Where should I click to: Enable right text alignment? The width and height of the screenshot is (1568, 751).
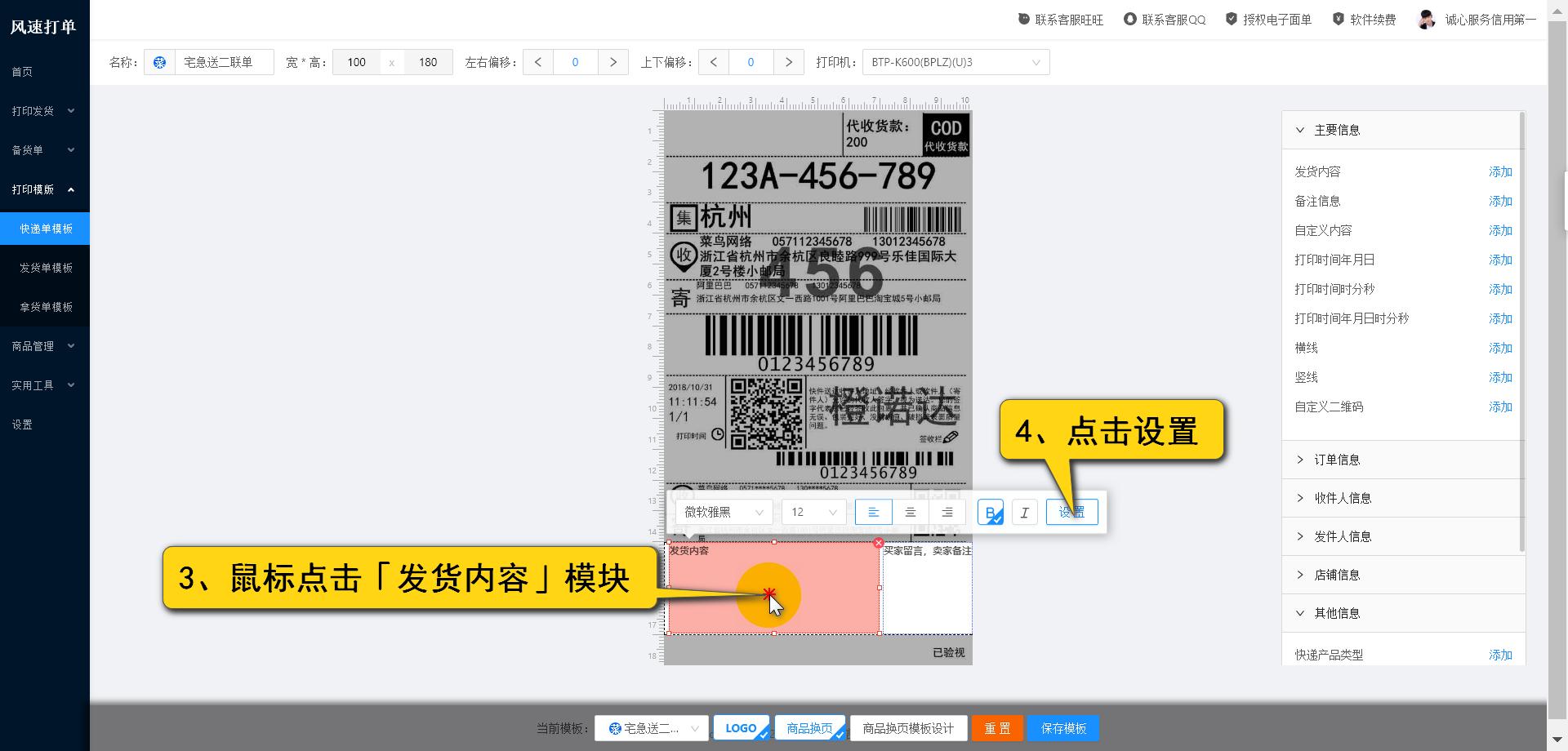[947, 512]
